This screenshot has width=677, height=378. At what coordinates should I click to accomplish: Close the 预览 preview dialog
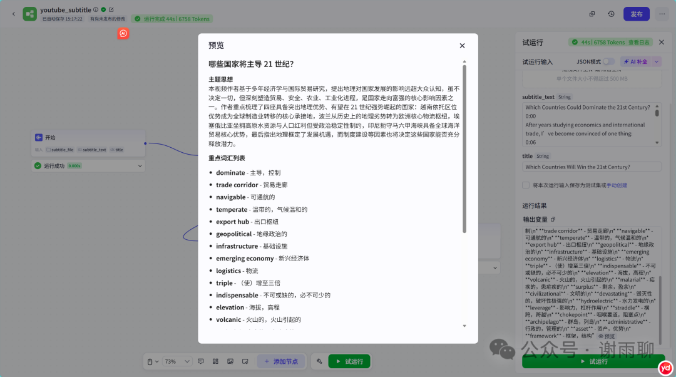click(x=462, y=45)
